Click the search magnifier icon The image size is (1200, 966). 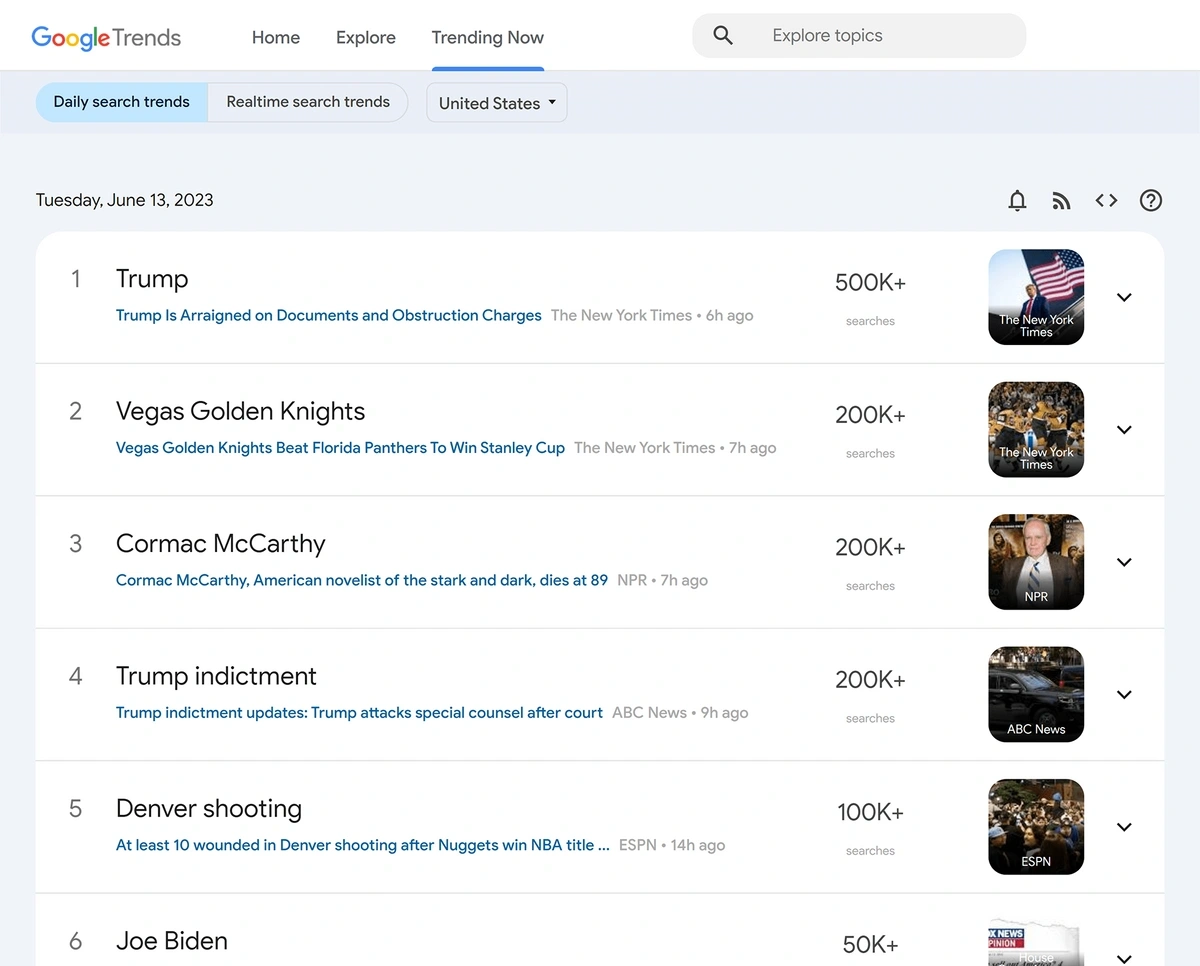tap(723, 36)
